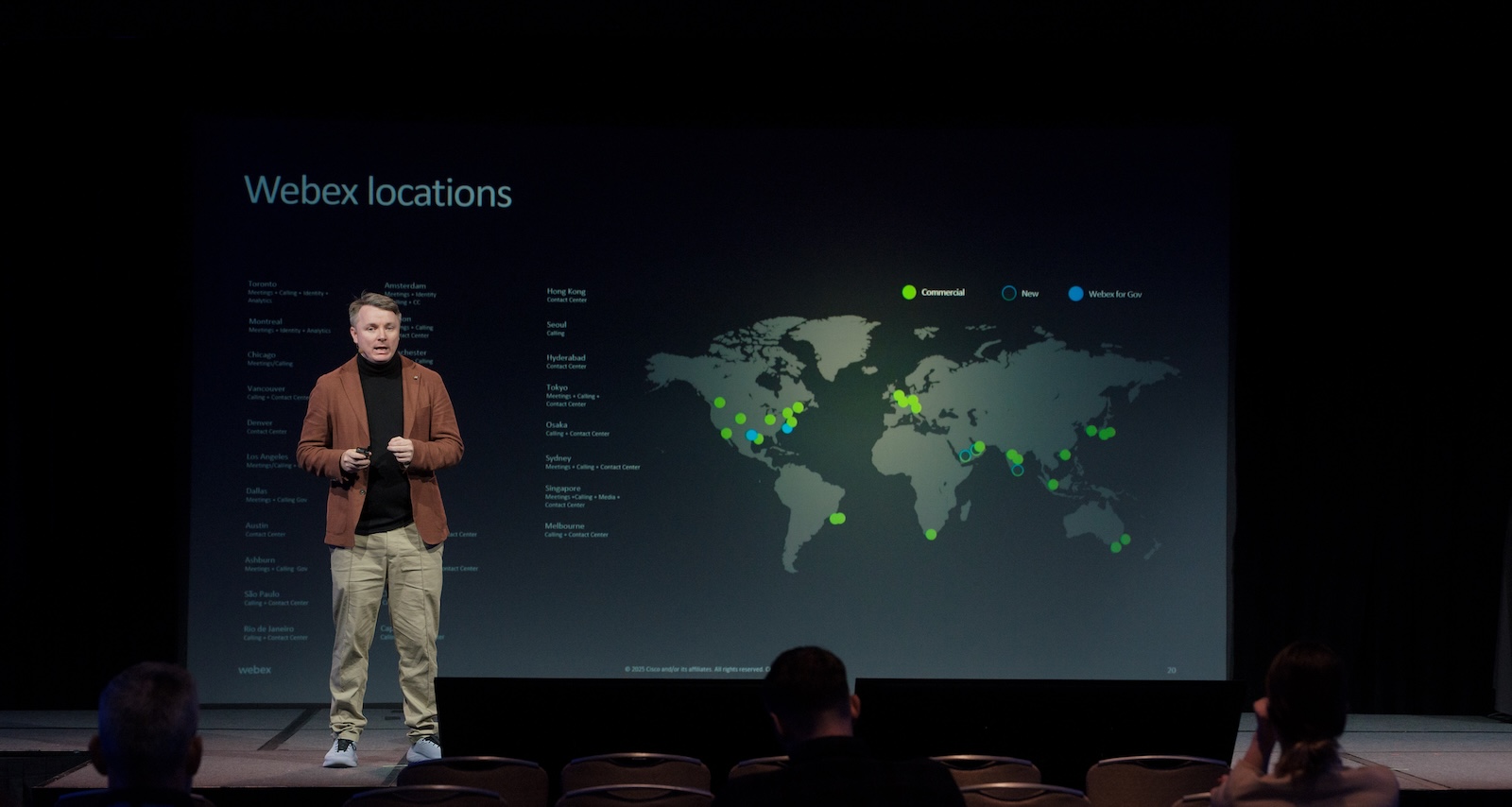The width and height of the screenshot is (1512, 807).
Task: Click the 'Dallas' location name
Action: (x=257, y=490)
